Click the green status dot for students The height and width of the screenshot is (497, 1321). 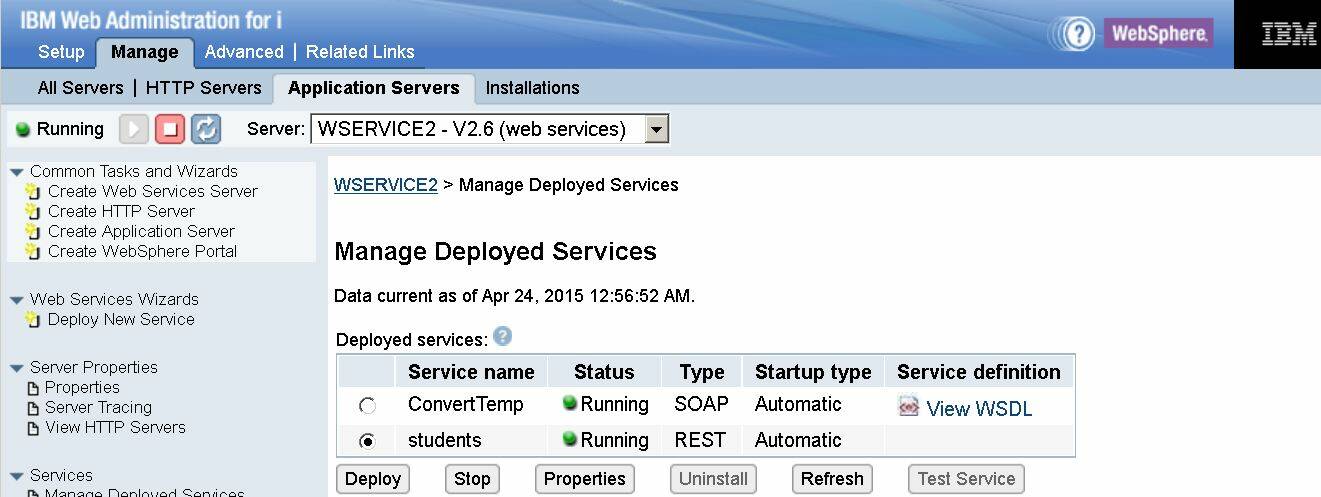click(570, 438)
